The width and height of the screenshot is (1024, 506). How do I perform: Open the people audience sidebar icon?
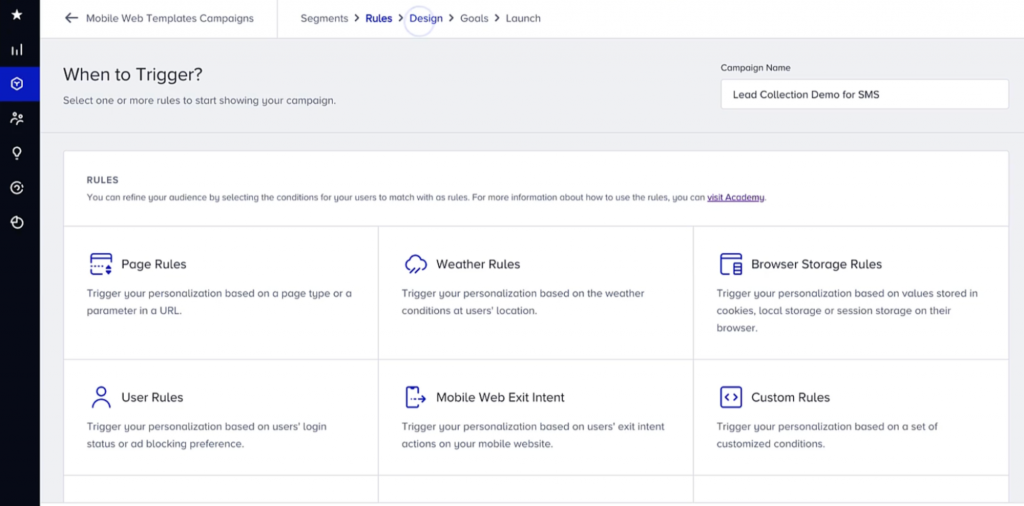pyautogui.click(x=17, y=118)
